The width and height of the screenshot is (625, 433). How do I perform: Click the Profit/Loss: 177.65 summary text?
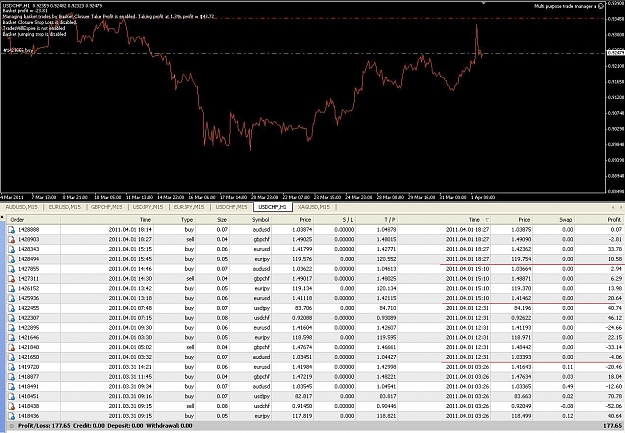(x=44, y=426)
